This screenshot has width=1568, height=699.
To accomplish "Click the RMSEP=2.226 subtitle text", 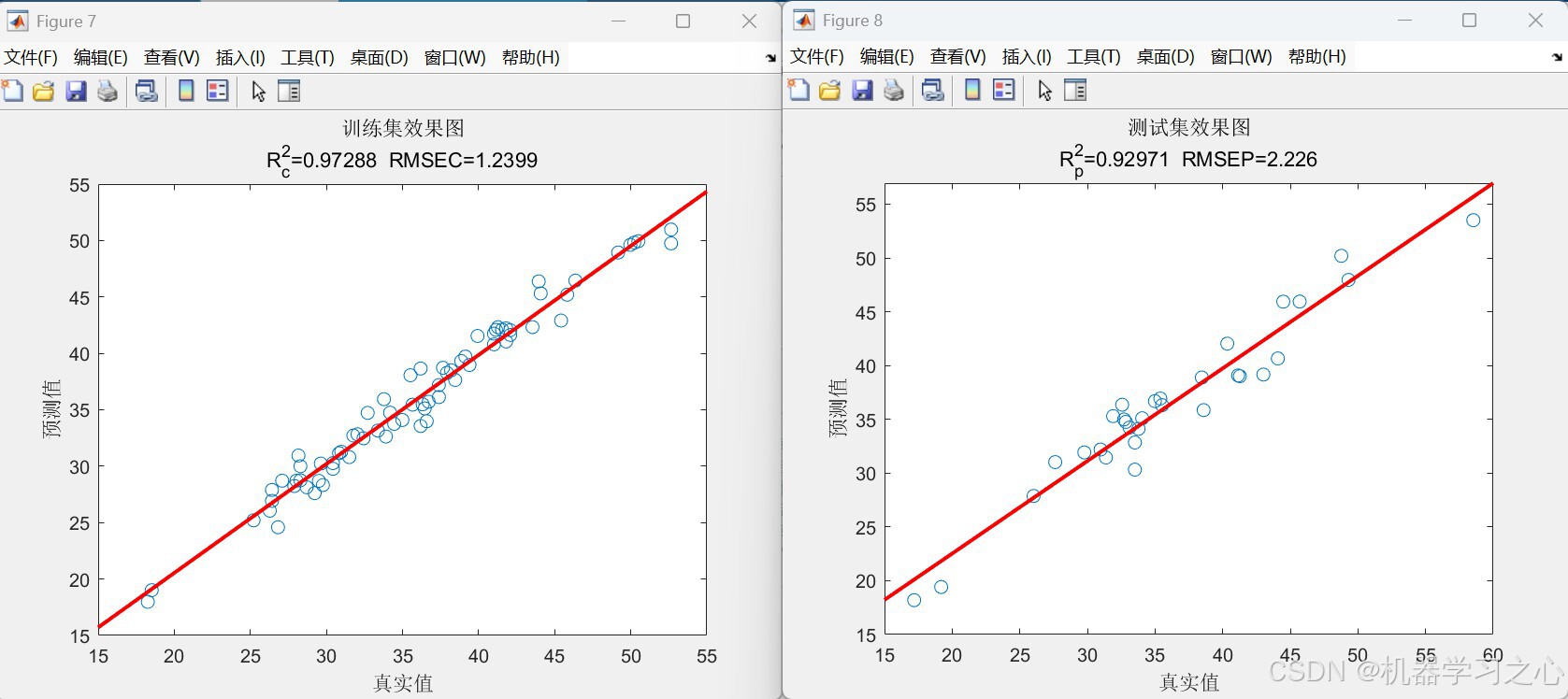I will pyautogui.click(x=1249, y=159).
